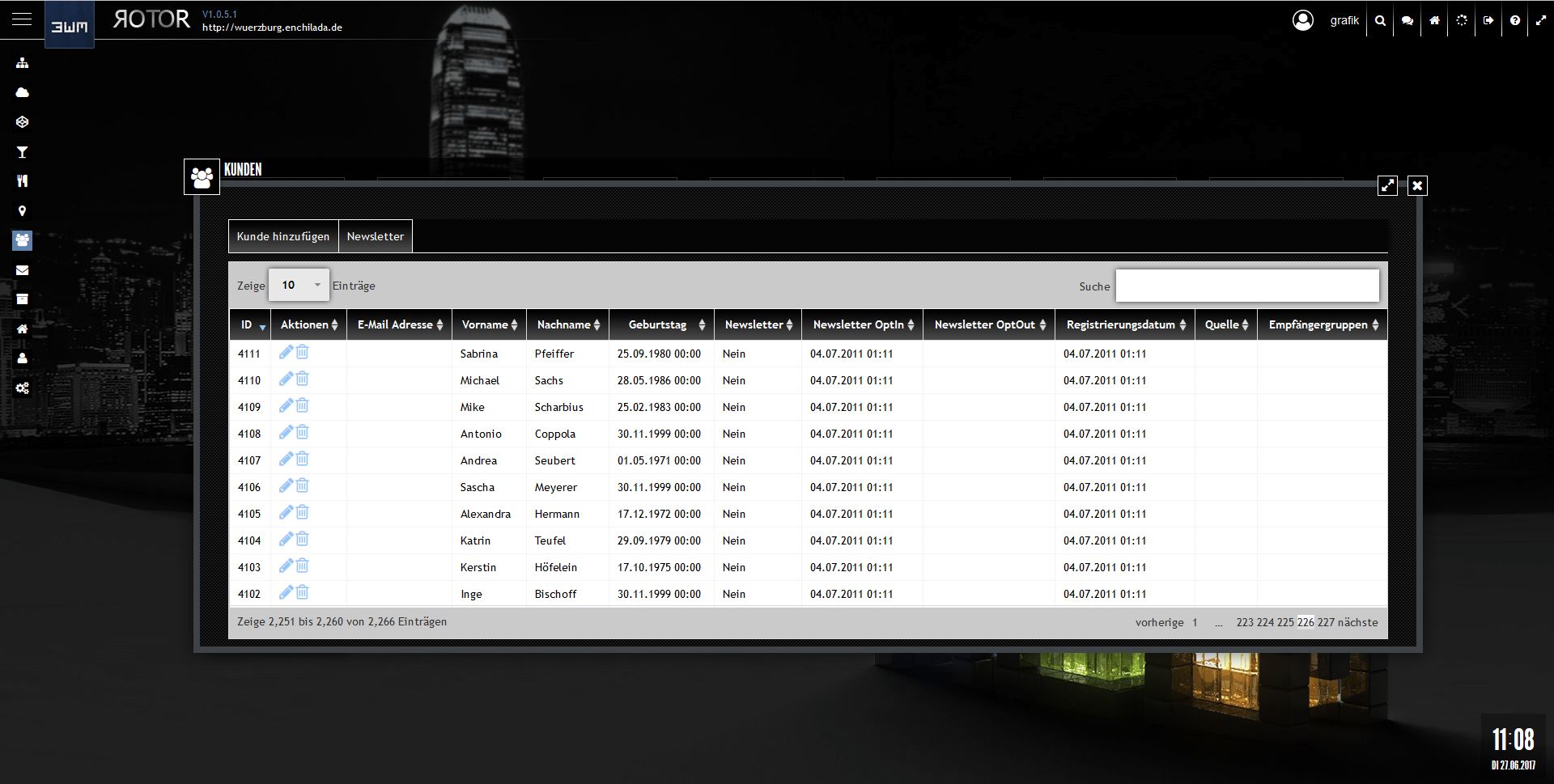Open the Kunde hinzufügen tab

point(283,236)
